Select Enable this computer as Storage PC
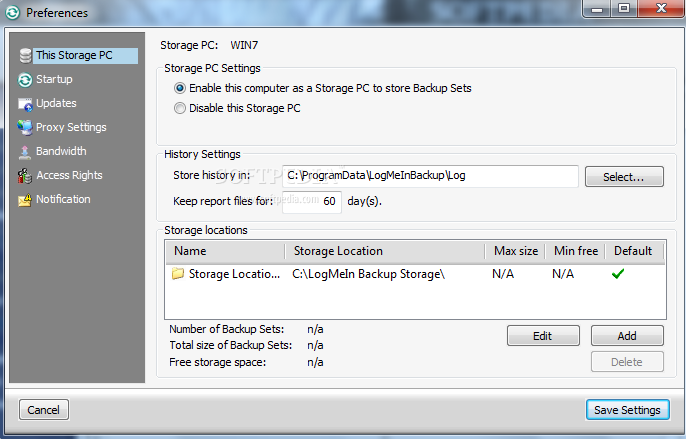This screenshot has width=686, height=439. tap(179, 88)
